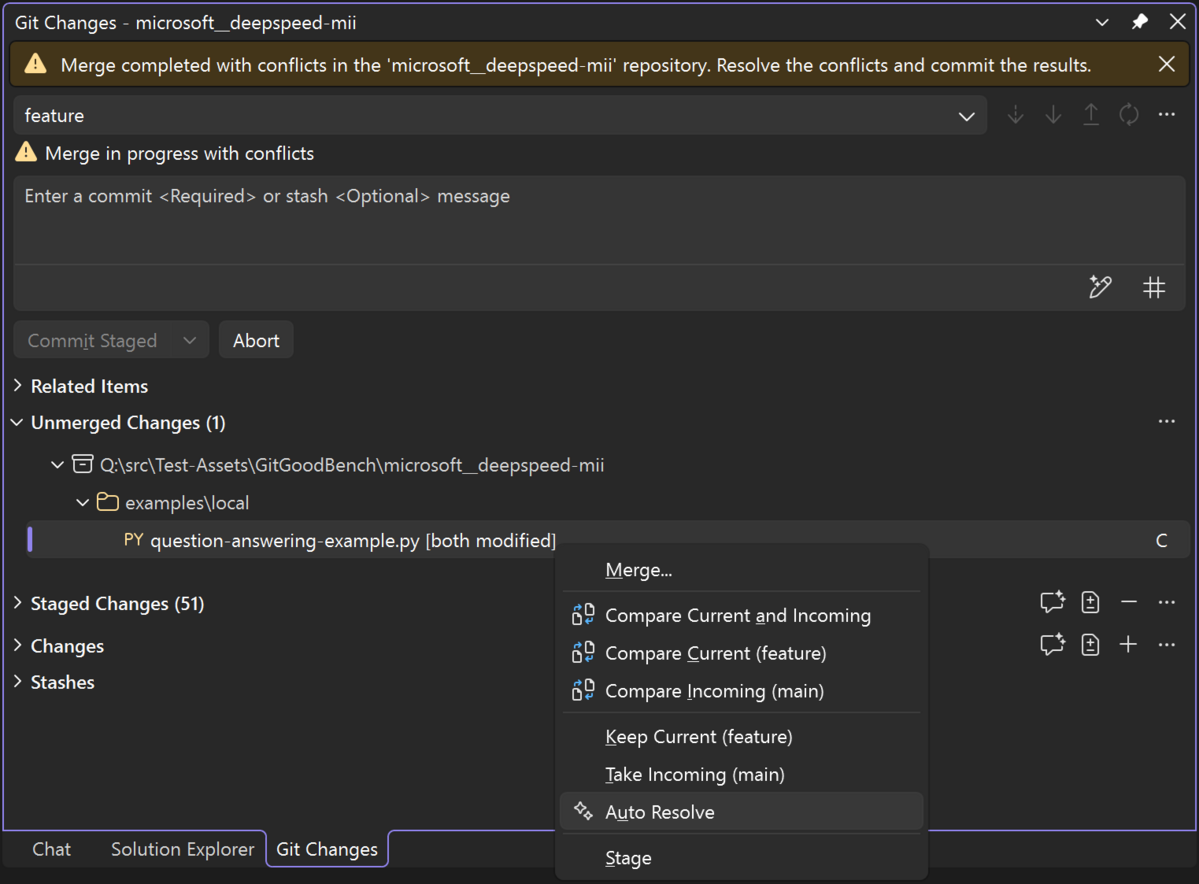Collapse the microsoft__deepspeed-mii repository node
Image resolution: width=1199 pixels, height=884 pixels.
pyautogui.click(x=57, y=464)
